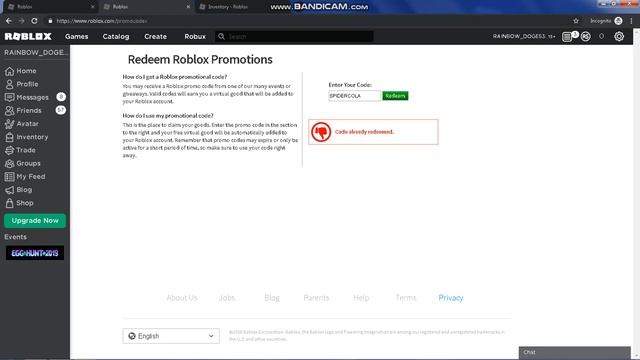
Task: Click 'How do I use my promotional code?' text
Action: pyautogui.click(x=168, y=116)
